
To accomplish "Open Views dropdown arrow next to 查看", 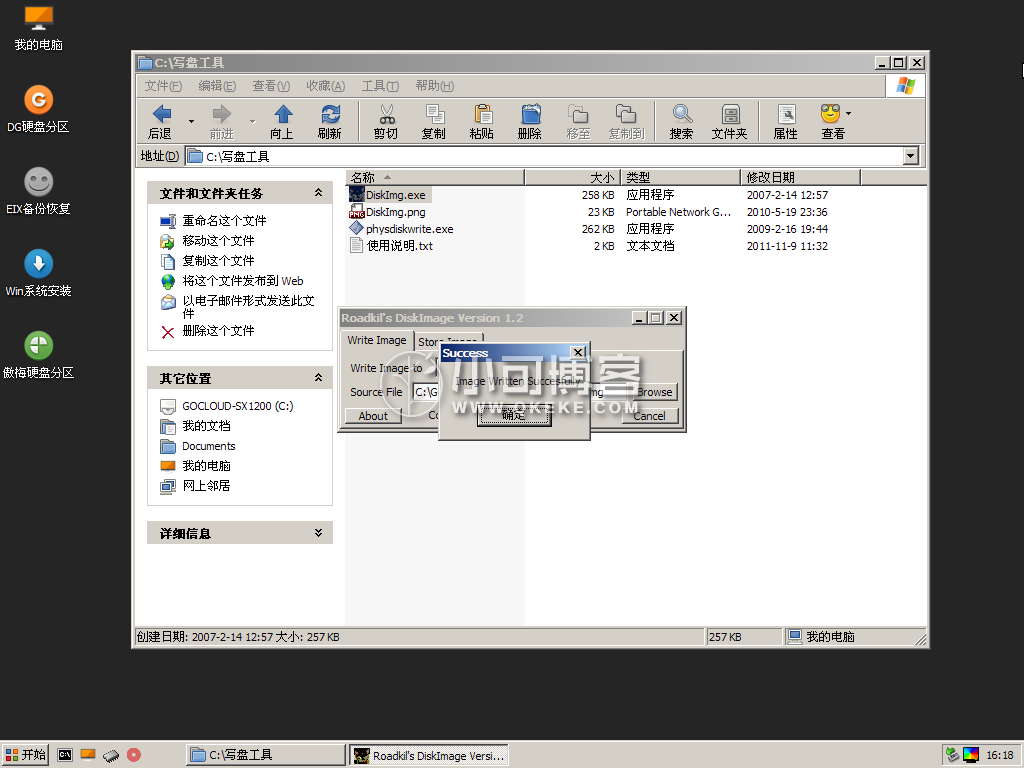I will tap(848, 114).
